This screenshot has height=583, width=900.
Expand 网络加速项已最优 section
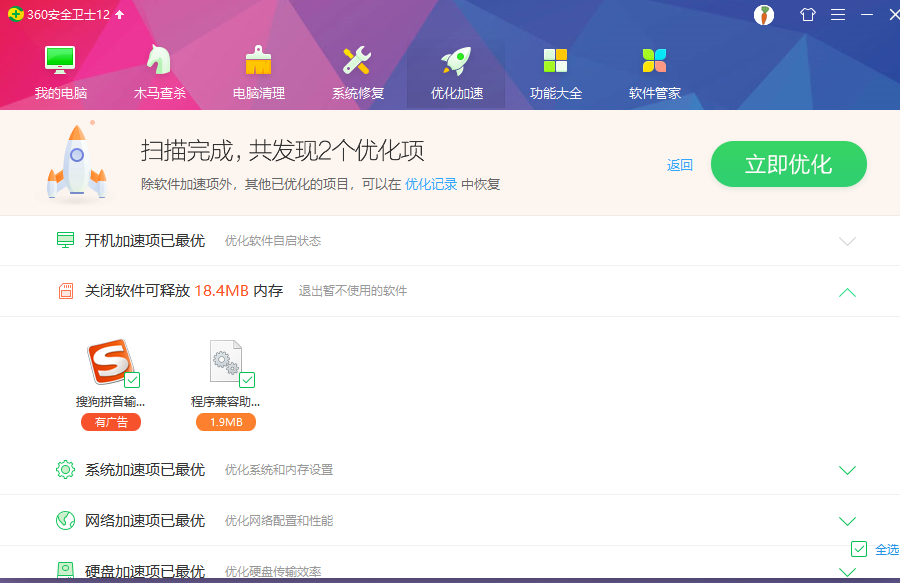click(x=847, y=521)
